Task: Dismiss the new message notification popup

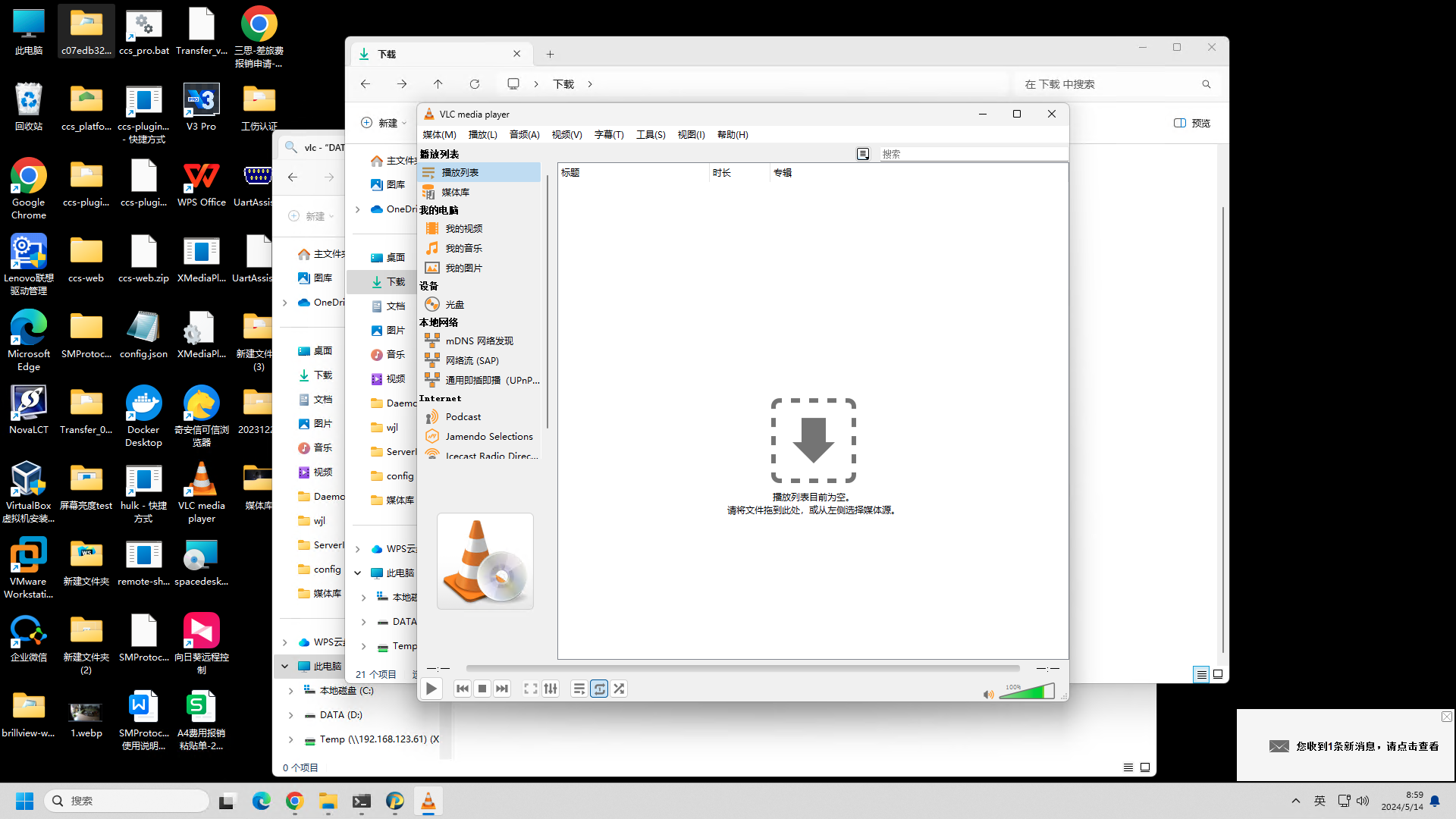Action: (x=1447, y=717)
